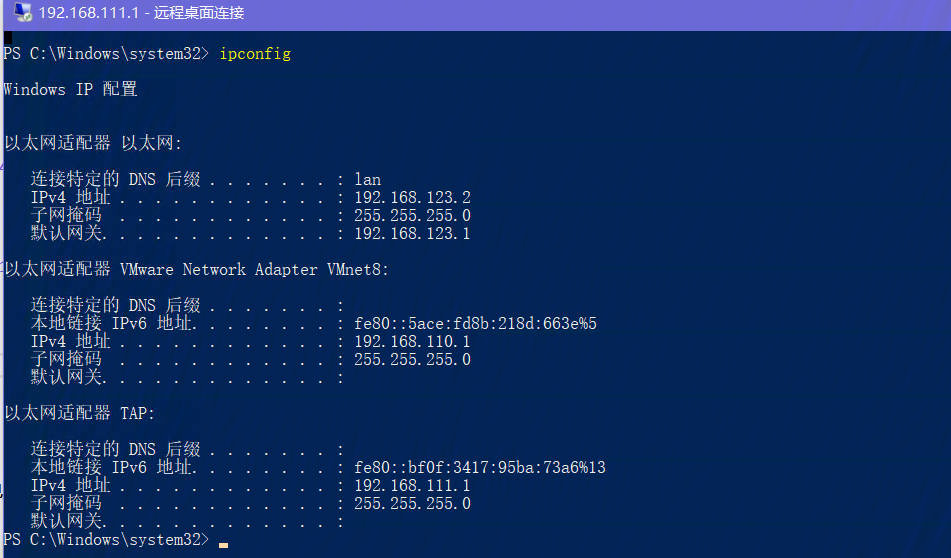Screen dimensions: 951x558
Task: Click the Remote Desktop Connection icon in title bar
Action: [22, 12]
